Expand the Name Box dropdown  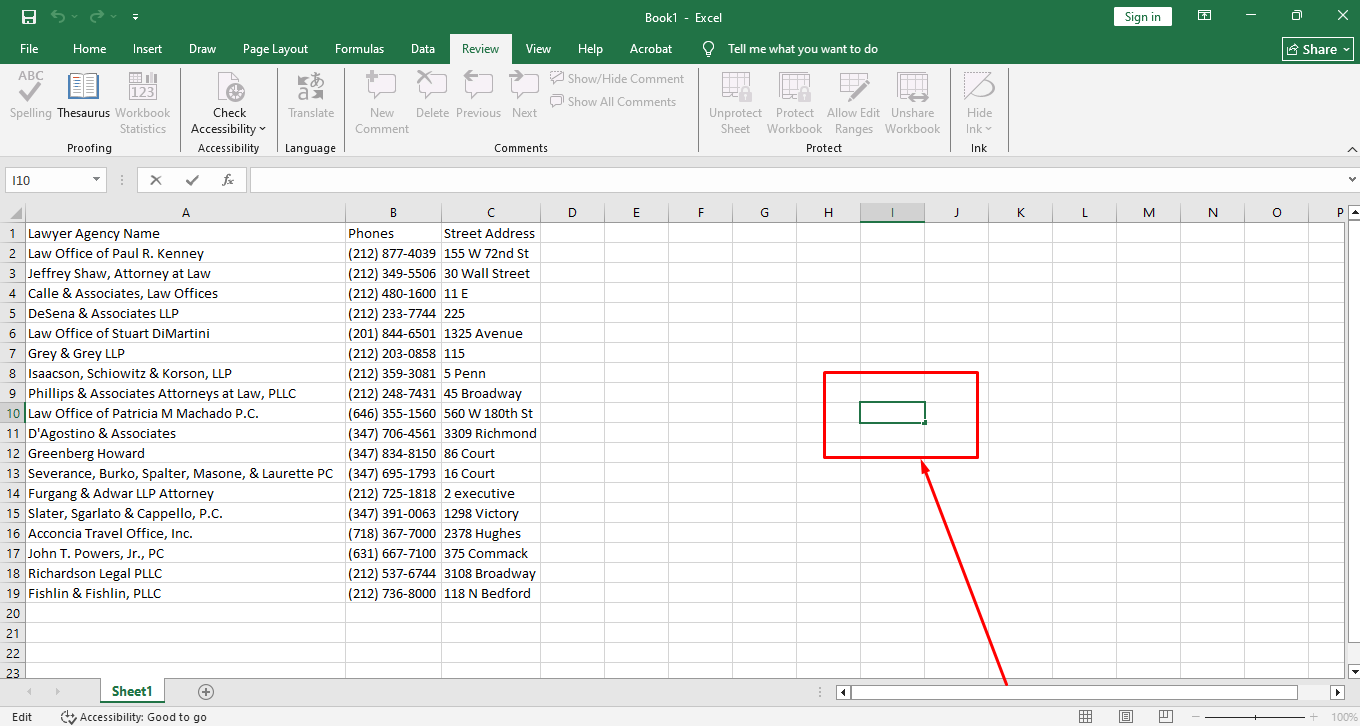(x=97, y=180)
